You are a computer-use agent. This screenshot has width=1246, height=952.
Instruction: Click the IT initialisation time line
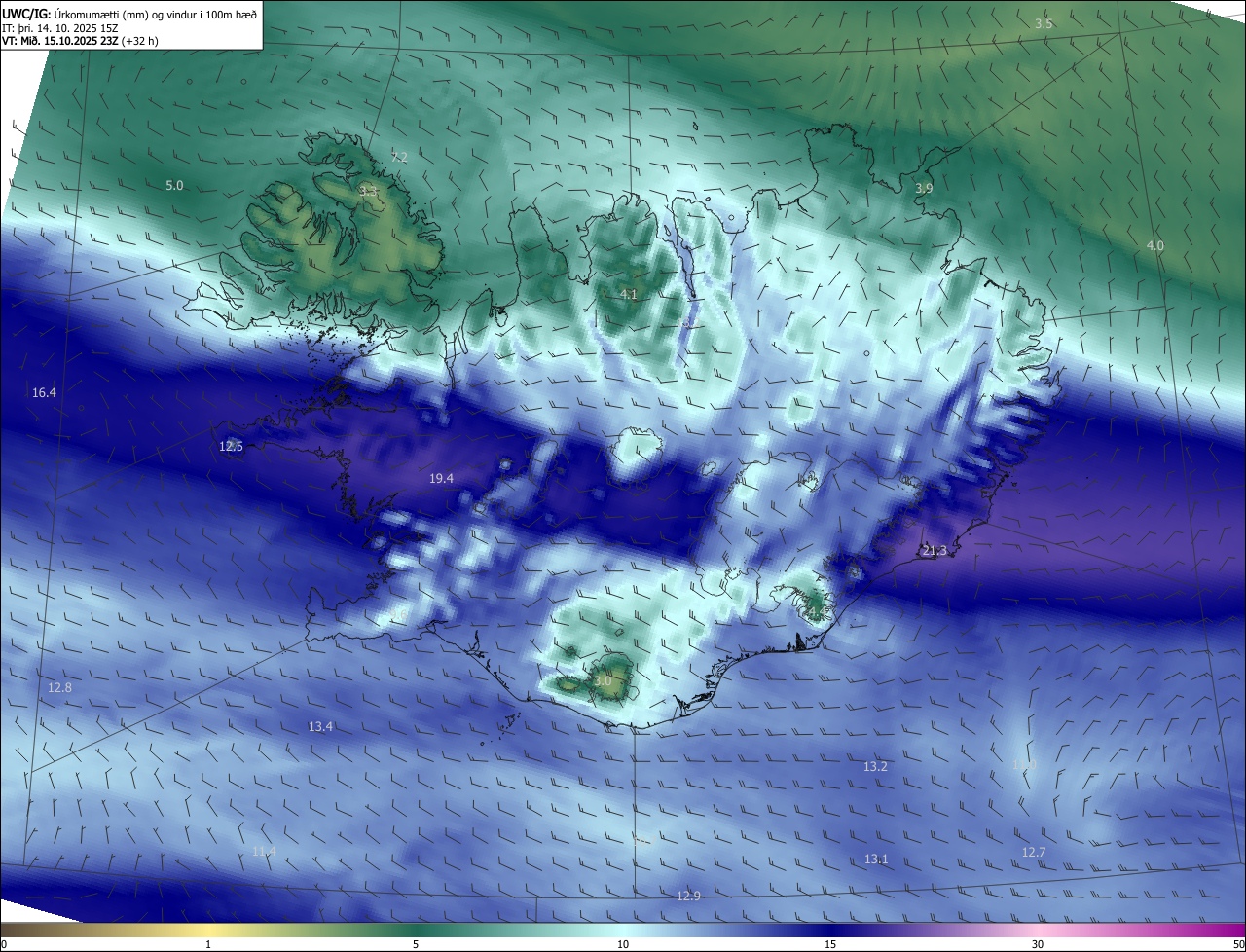(60, 27)
